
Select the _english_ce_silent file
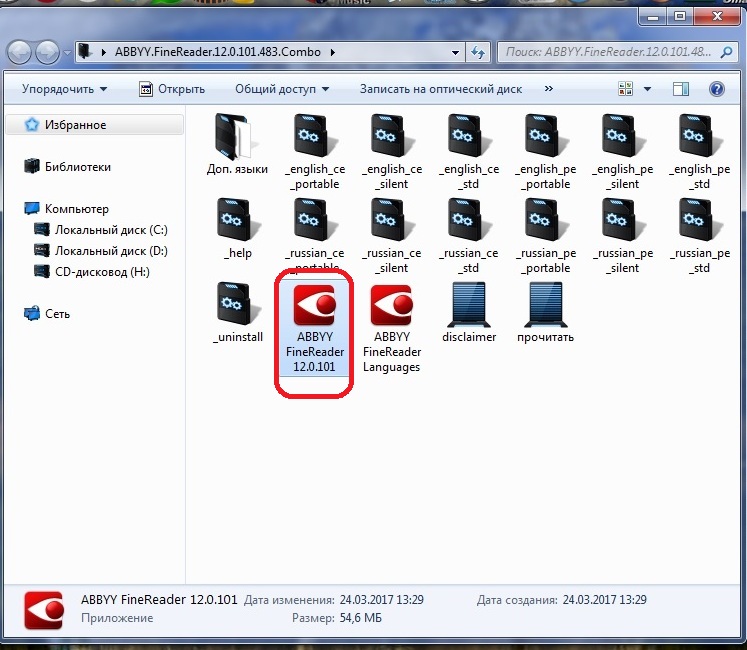pyautogui.click(x=392, y=152)
